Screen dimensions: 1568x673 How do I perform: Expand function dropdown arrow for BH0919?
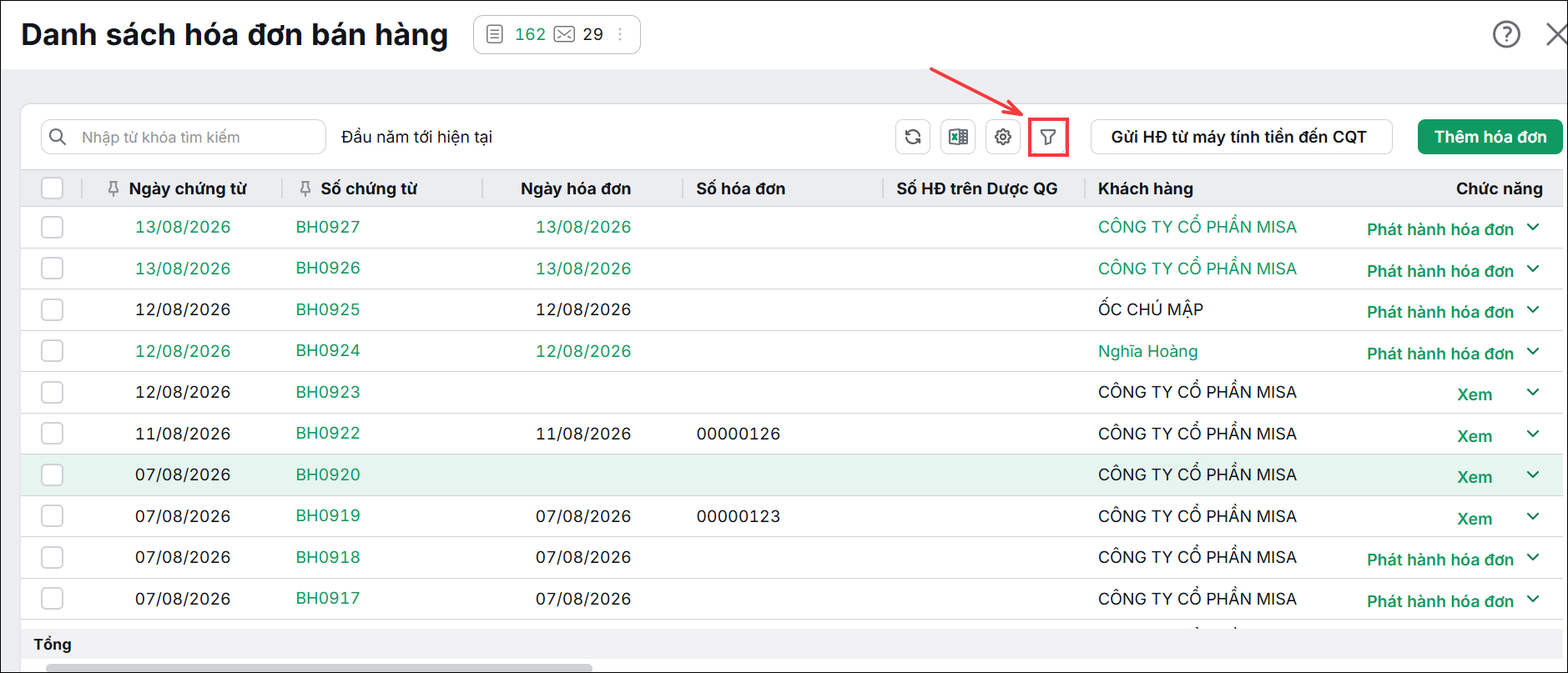(1533, 516)
